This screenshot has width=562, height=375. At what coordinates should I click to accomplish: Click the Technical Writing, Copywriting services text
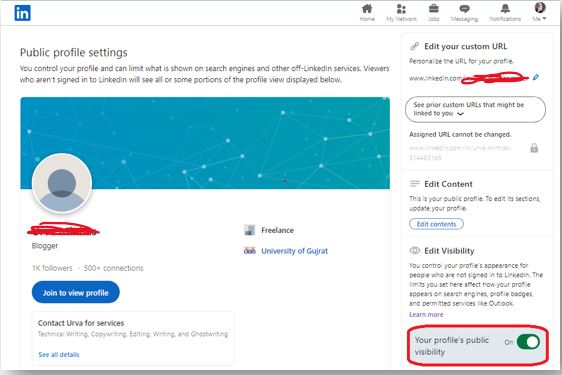point(133,334)
